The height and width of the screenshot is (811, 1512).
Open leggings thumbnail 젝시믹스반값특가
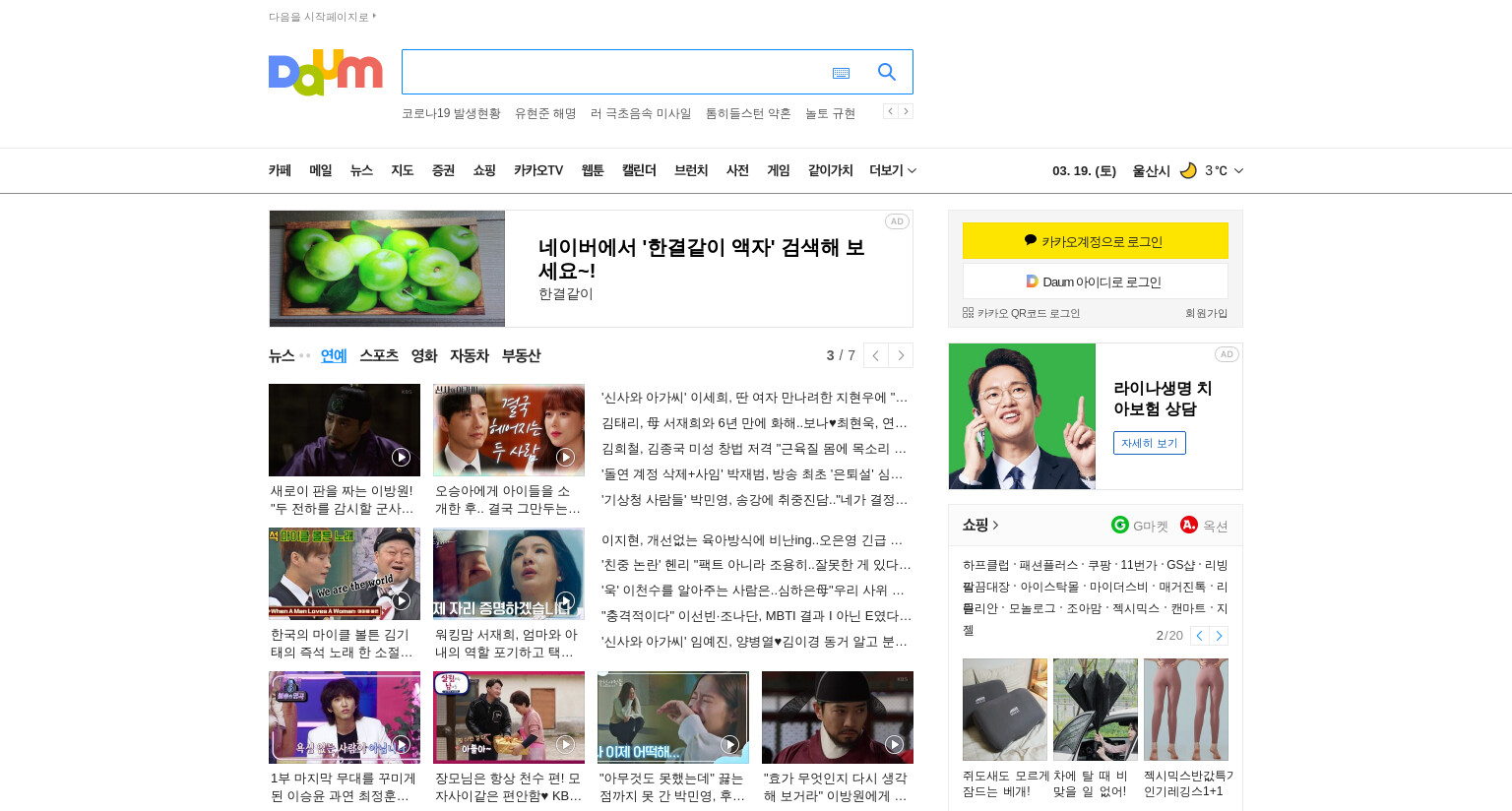pyautogui.click(x=1186, y=710)
